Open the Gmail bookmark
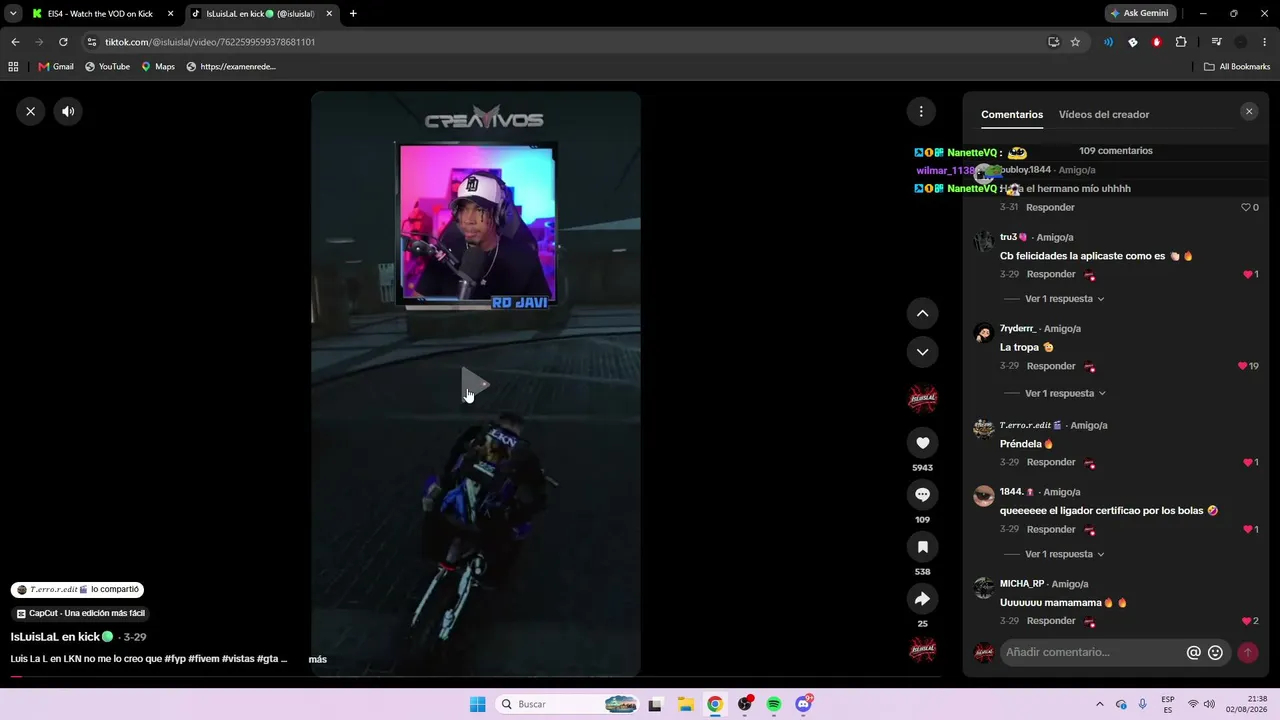1280x720 pixels. click(x=56, y=67)
